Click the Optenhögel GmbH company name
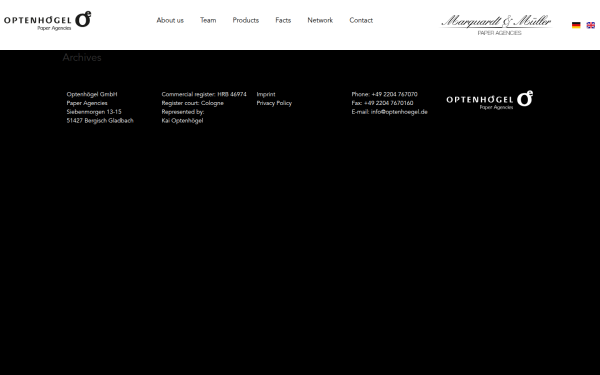The width and height of the screenshot is (600, 375). point(92,94)
